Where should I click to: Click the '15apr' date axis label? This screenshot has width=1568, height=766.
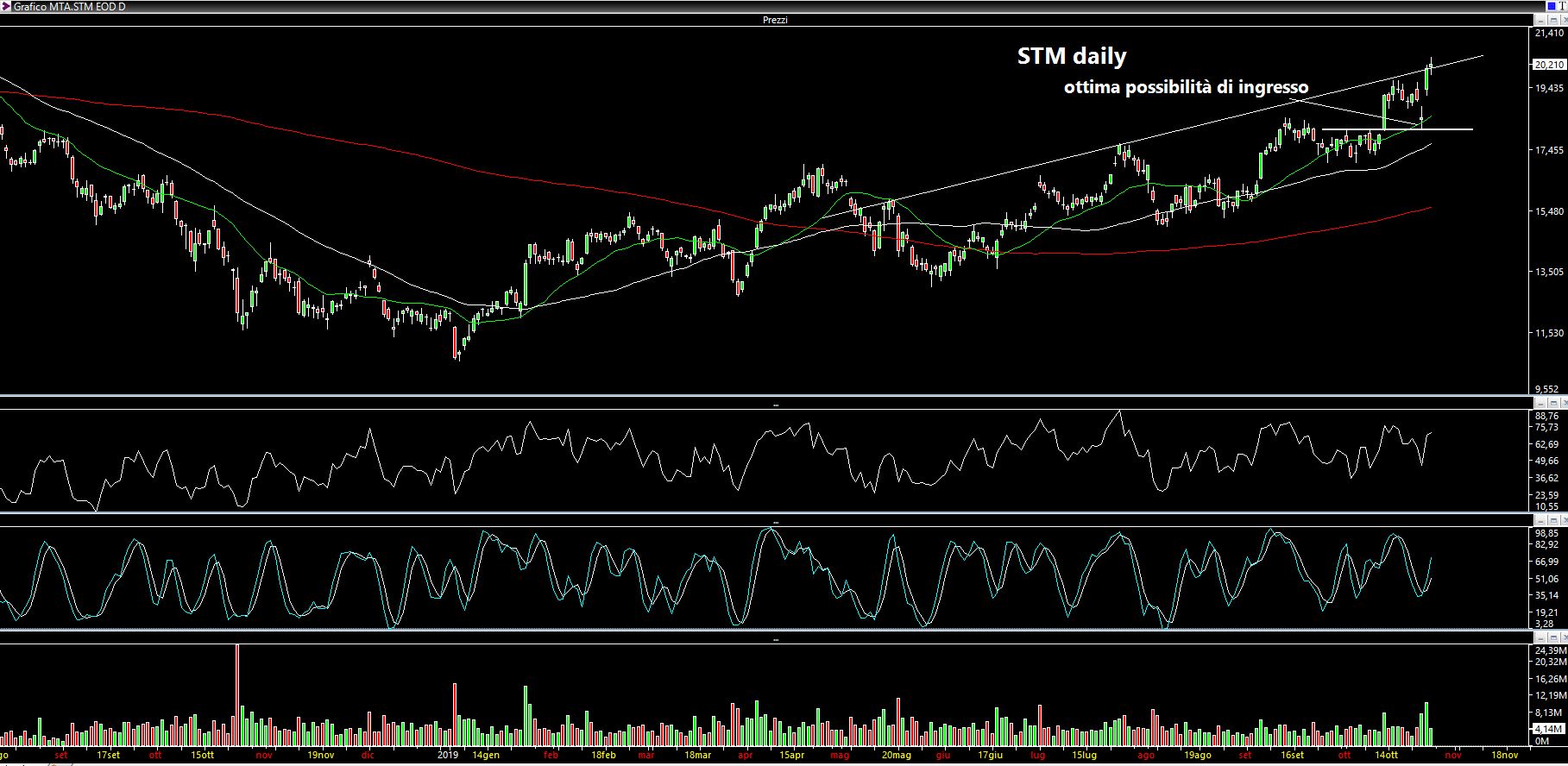[791, 755]
